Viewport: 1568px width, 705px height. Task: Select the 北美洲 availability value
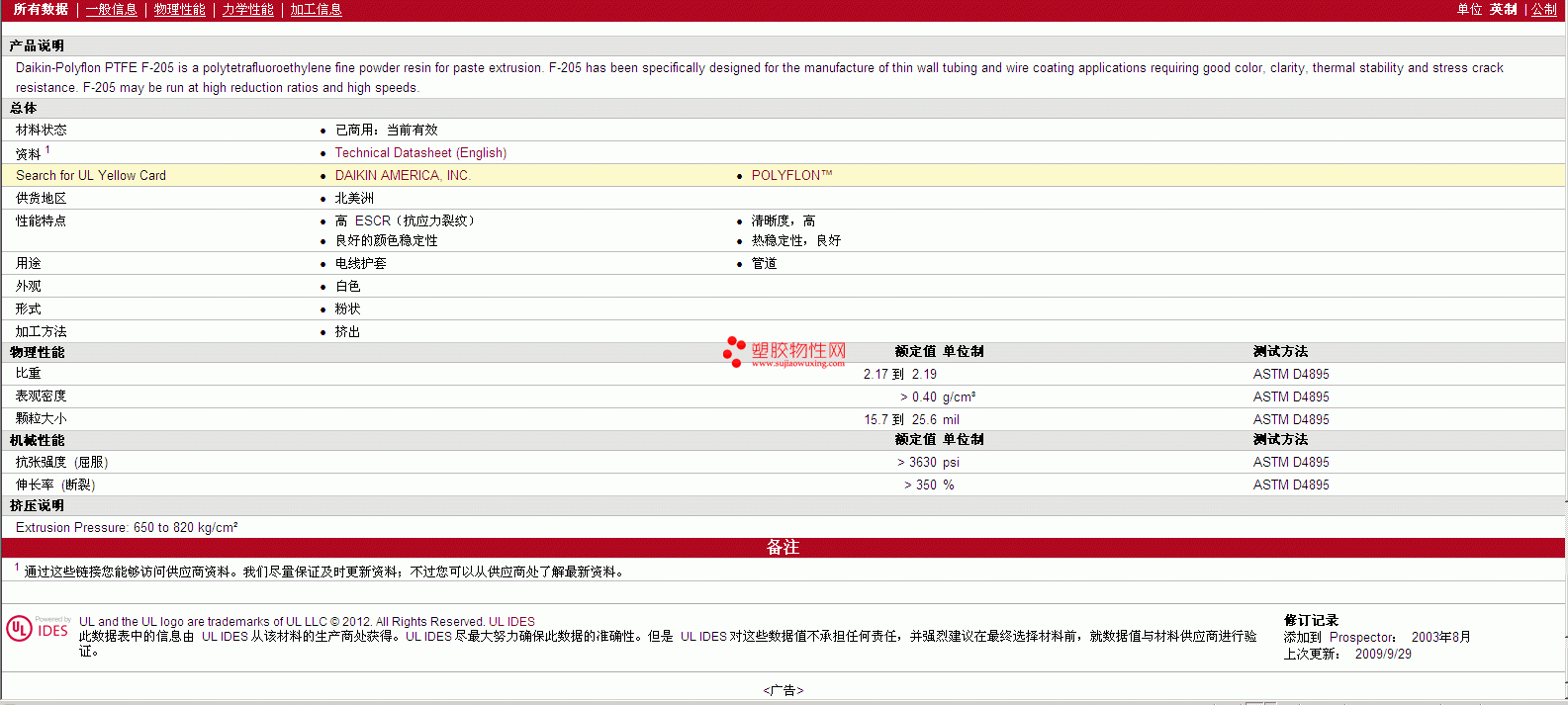[x=354, y=198]
